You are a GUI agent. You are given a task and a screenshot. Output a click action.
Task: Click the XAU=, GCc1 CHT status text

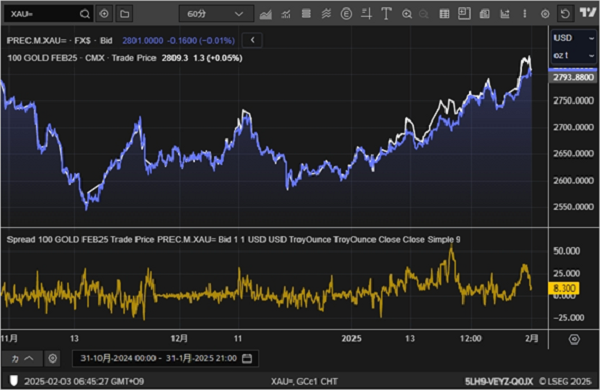point(304,382)
